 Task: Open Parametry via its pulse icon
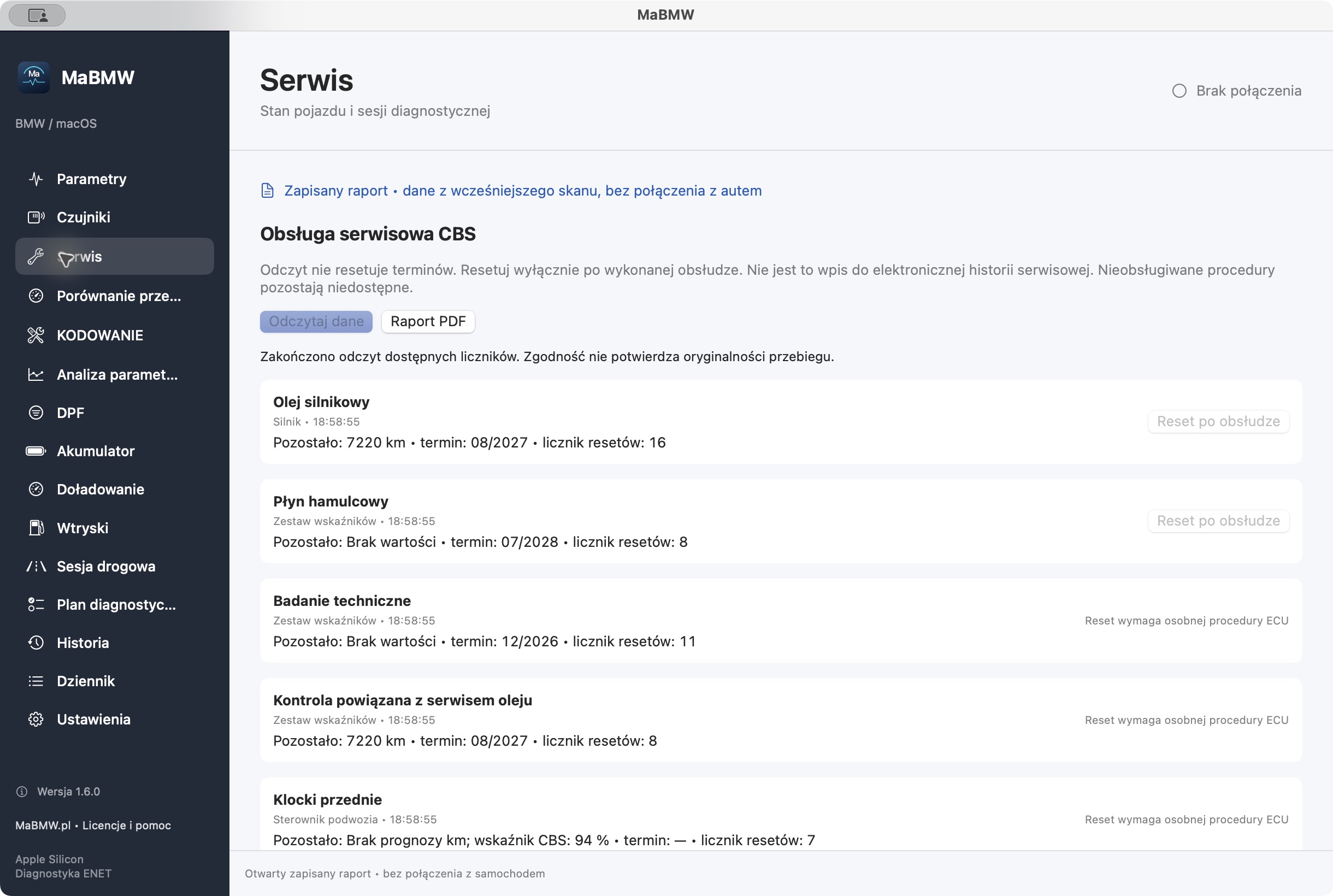click(x=36, y=179)
